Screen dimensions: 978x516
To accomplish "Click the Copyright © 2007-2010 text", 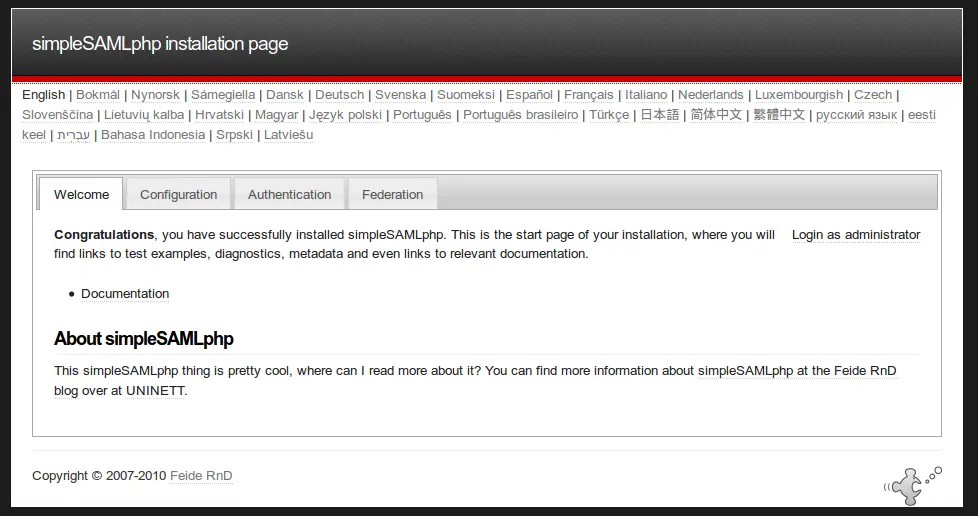I will (99, 475).
